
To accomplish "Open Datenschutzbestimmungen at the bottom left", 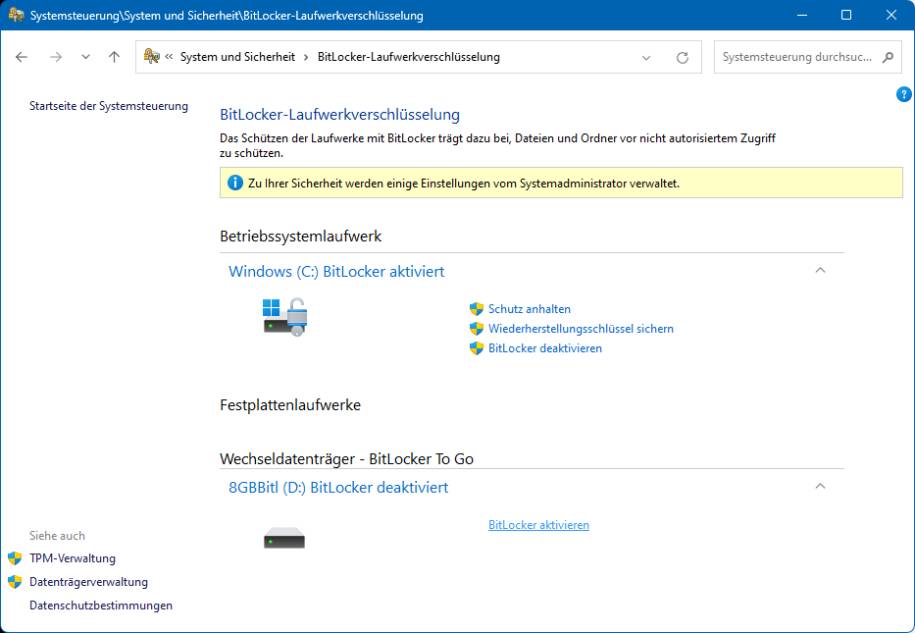I will [x=99, y=605].
